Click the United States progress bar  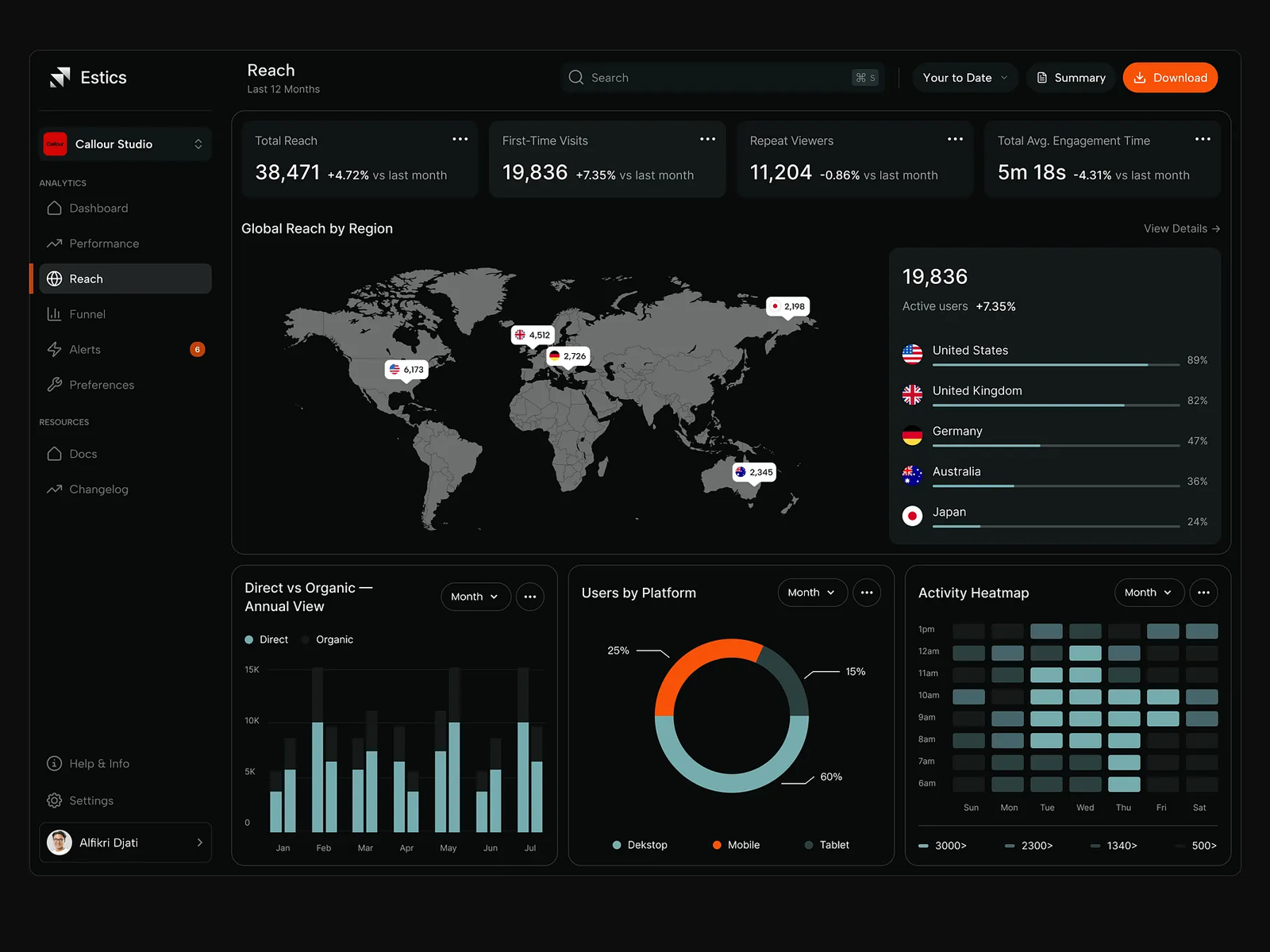[x=1056, y=365]
